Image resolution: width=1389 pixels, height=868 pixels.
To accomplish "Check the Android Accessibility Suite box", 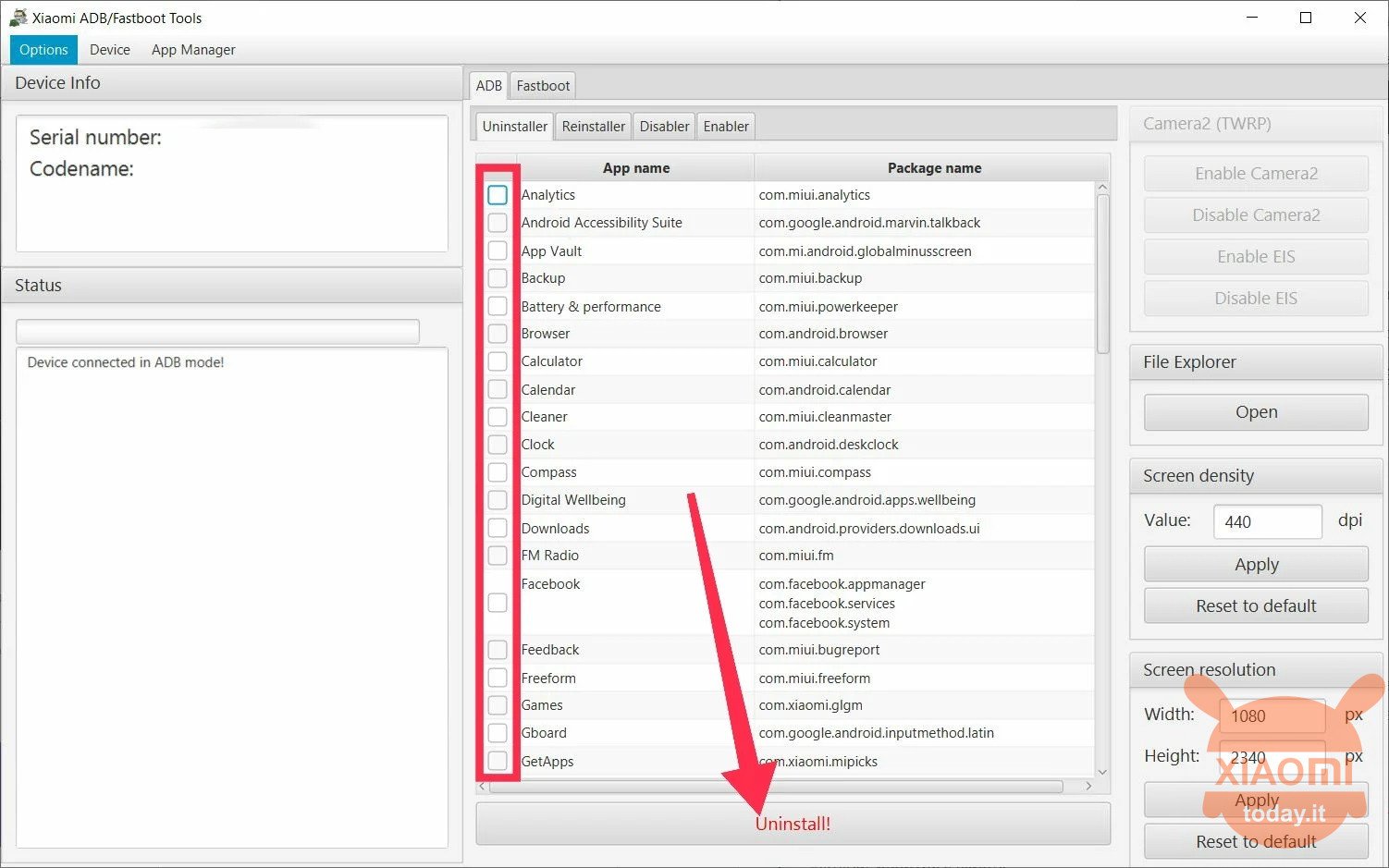I will pyautogui.click(x=498, y=223).
